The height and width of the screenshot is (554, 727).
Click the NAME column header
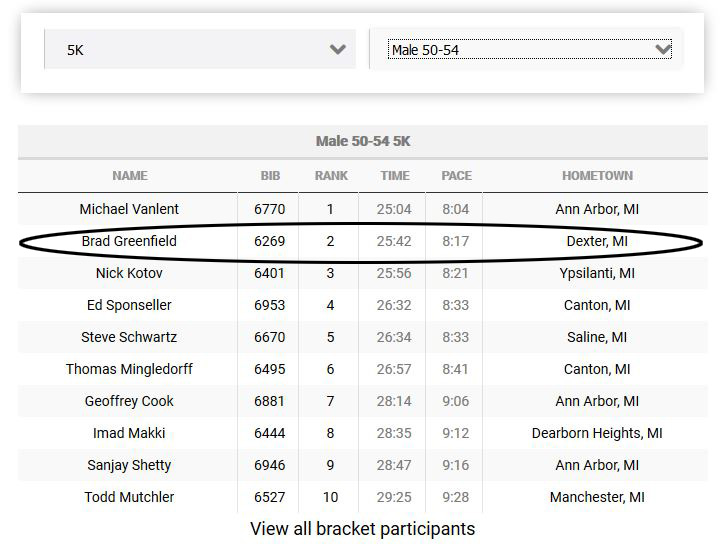coord(130,176)
